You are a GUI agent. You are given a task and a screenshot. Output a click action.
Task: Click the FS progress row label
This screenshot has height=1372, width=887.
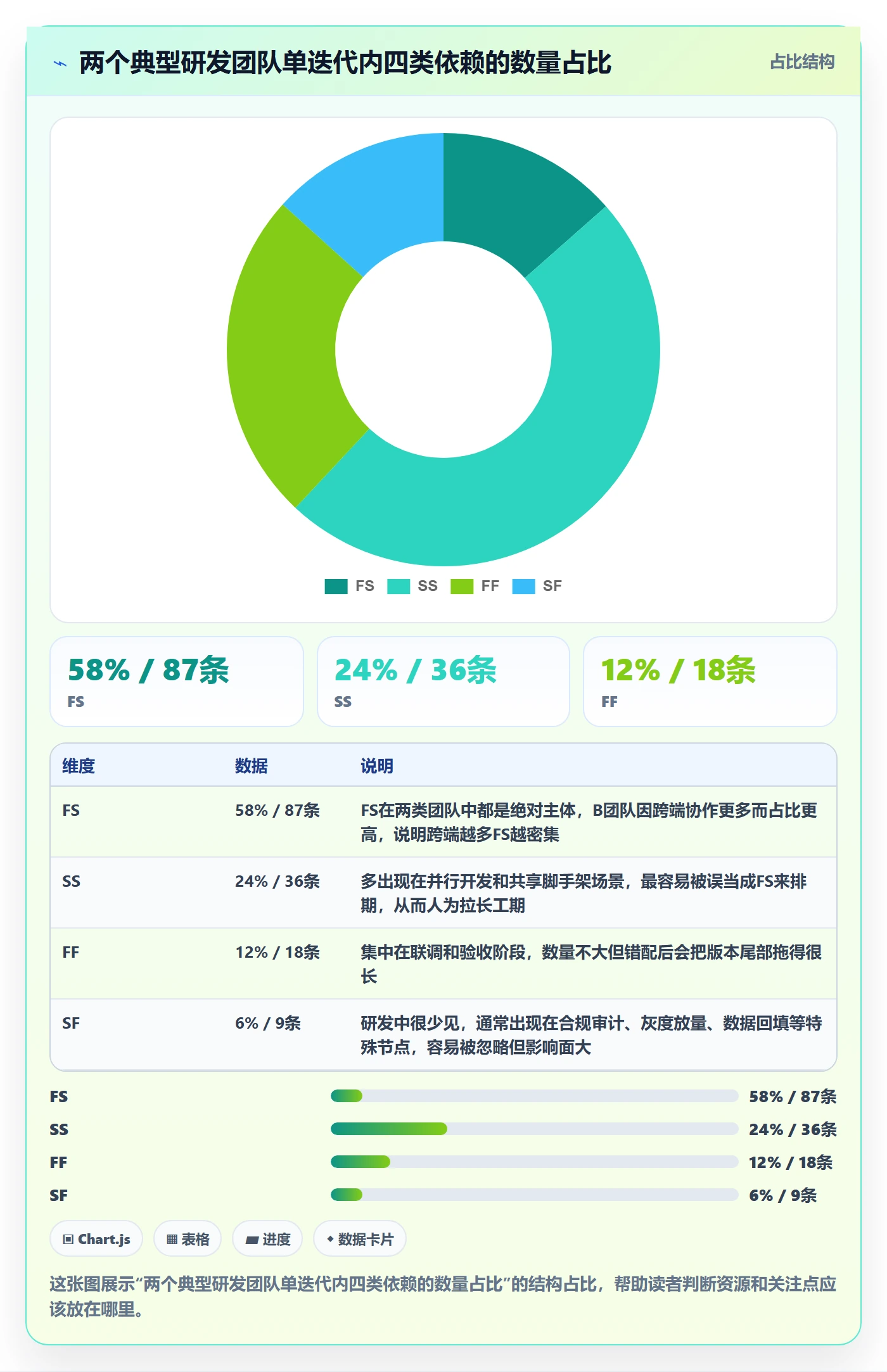pos(59,1096)
